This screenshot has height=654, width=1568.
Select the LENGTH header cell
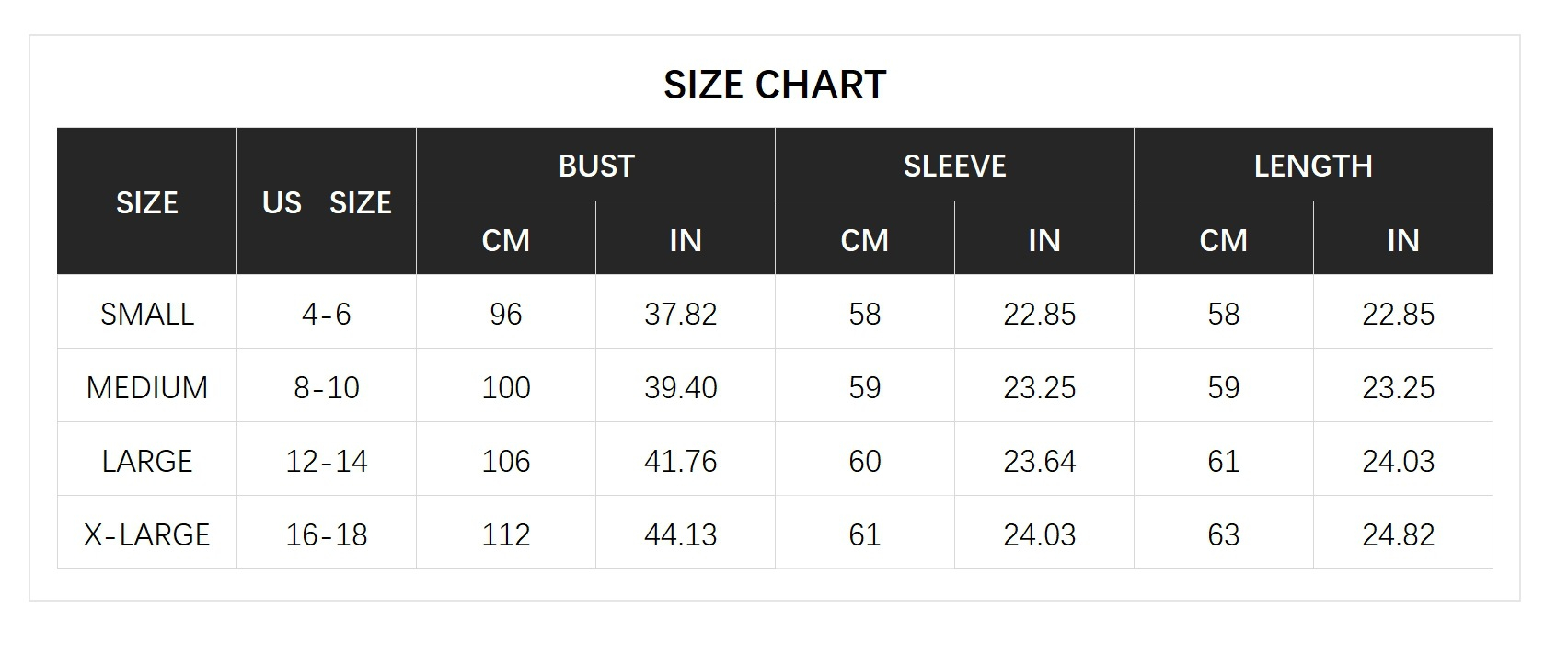click(x=1313, y=166)
